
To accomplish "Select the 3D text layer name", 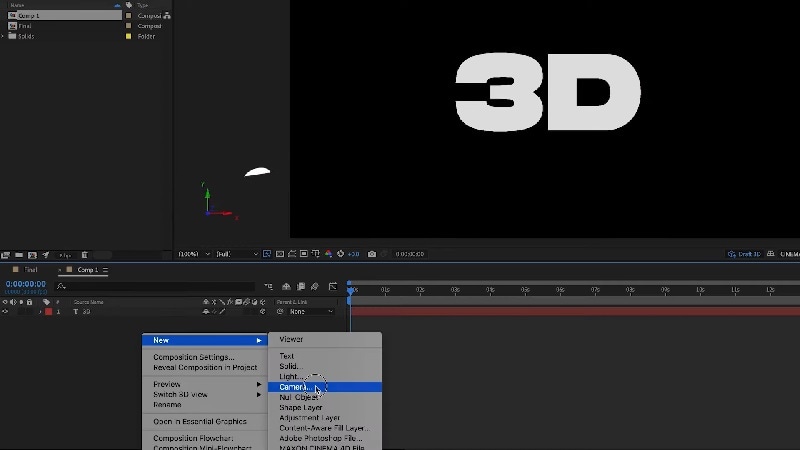I will pyautogui.click(x=86, y=312).
